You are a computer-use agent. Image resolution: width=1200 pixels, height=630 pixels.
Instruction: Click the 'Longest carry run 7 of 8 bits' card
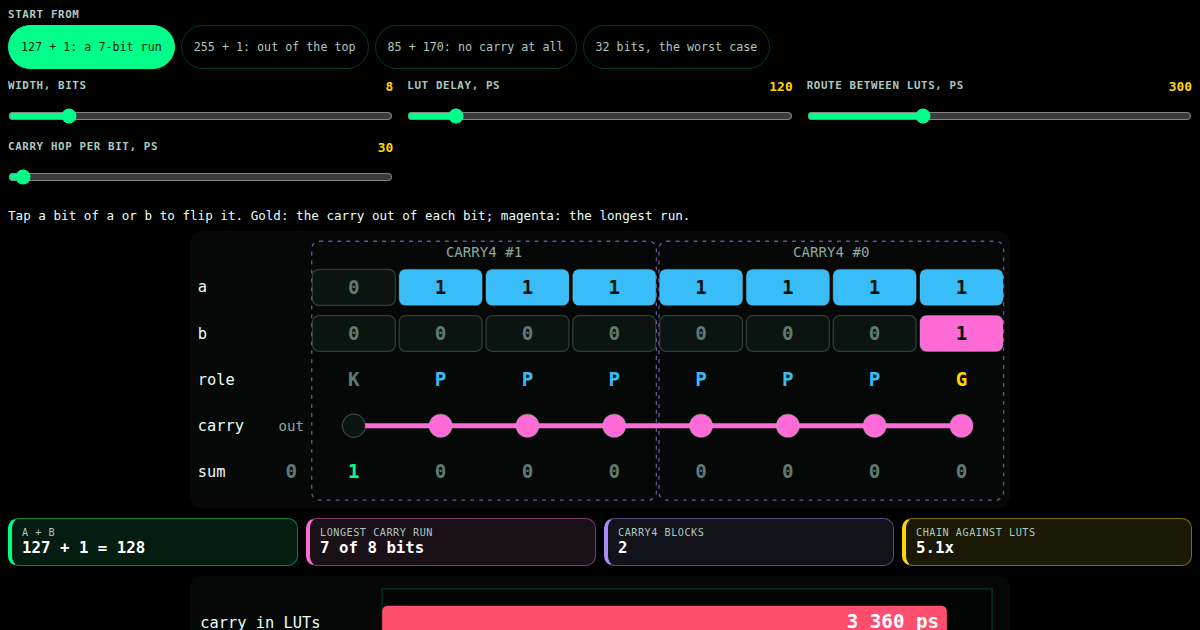pyautogui.click(x=451, y=542)
